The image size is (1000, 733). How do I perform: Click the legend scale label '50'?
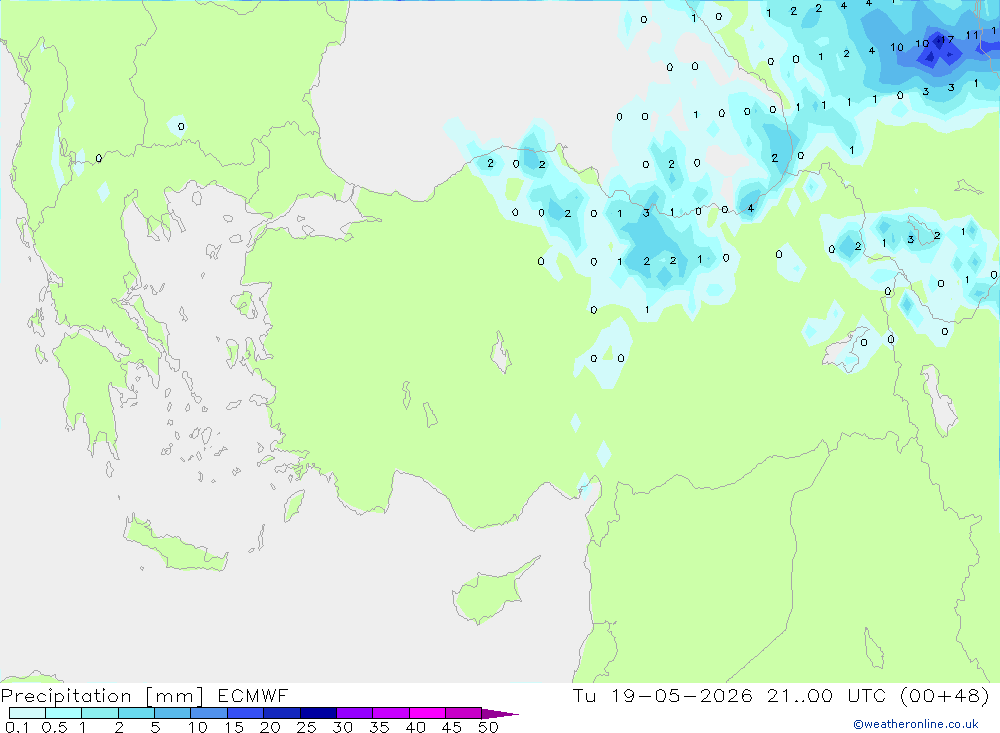pyautogui.click(x=488, y=727)
